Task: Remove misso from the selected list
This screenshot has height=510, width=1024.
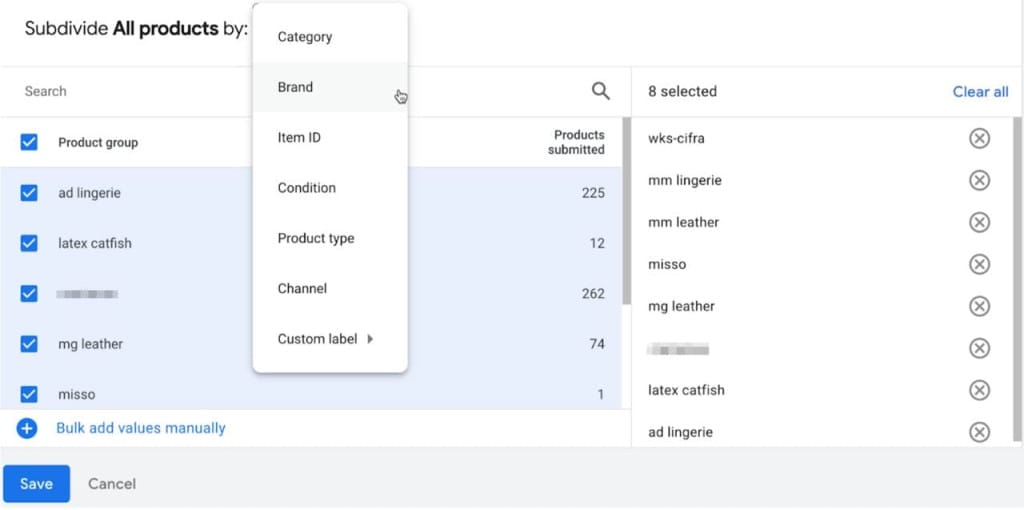Action: (979, 264)
